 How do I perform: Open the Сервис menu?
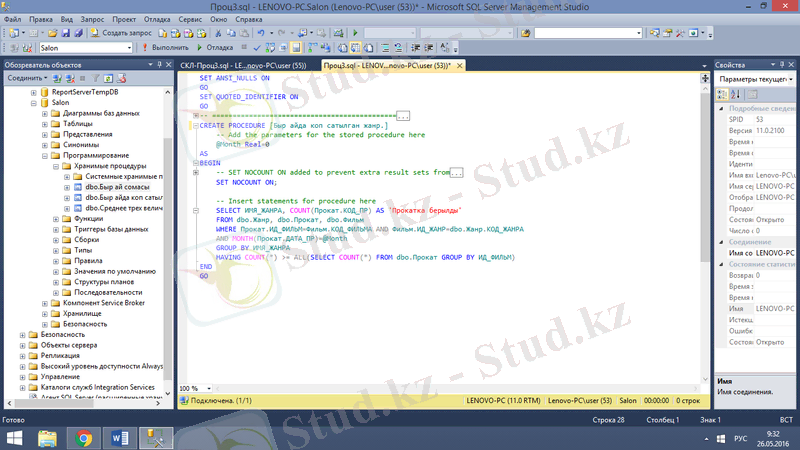pos(190,19)
